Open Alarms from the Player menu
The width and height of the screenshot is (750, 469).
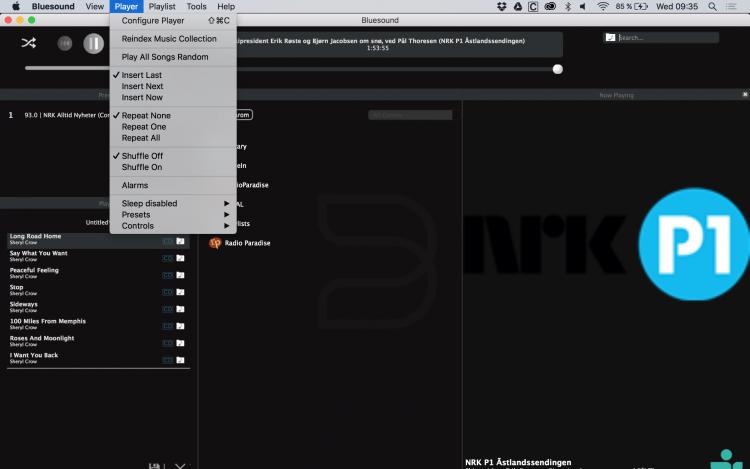pyautogui.click(x=173, y=185)
